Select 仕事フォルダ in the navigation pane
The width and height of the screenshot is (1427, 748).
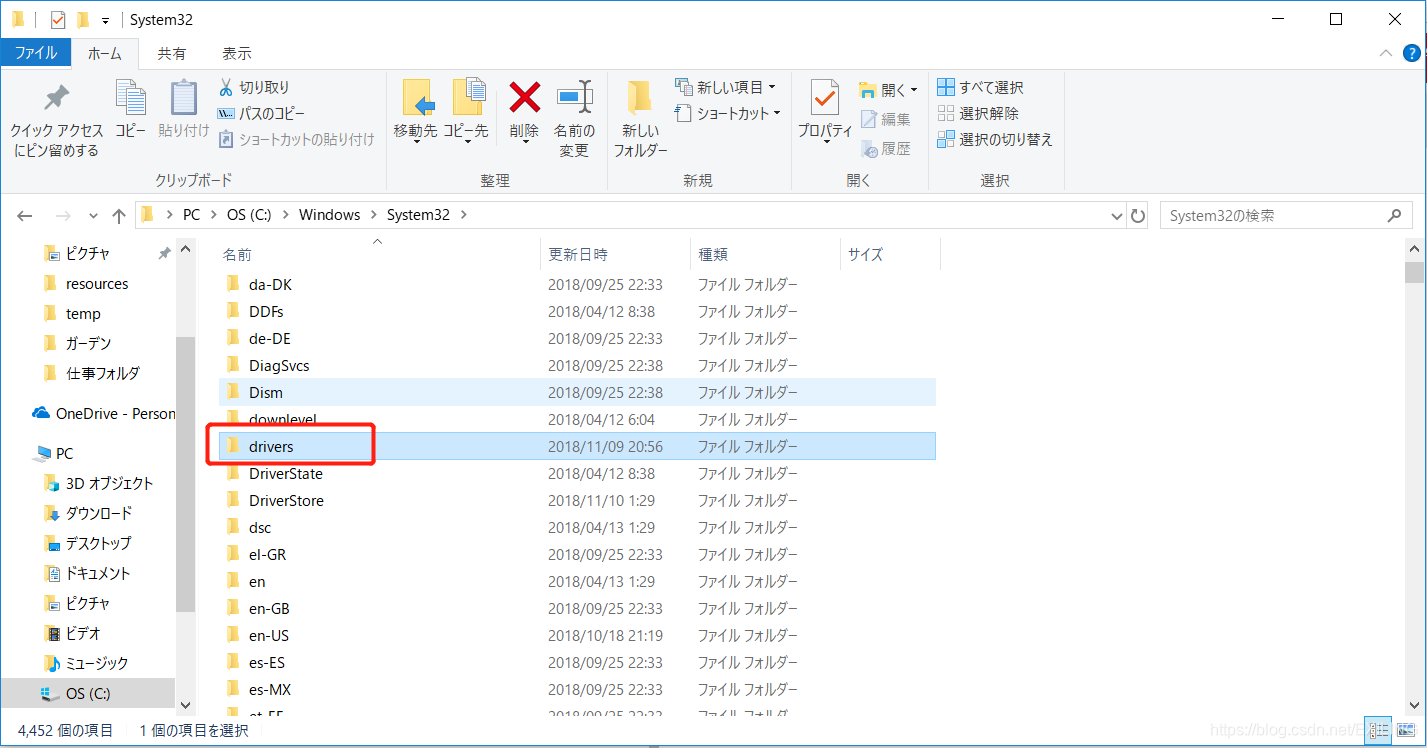(x=91, y=373)
